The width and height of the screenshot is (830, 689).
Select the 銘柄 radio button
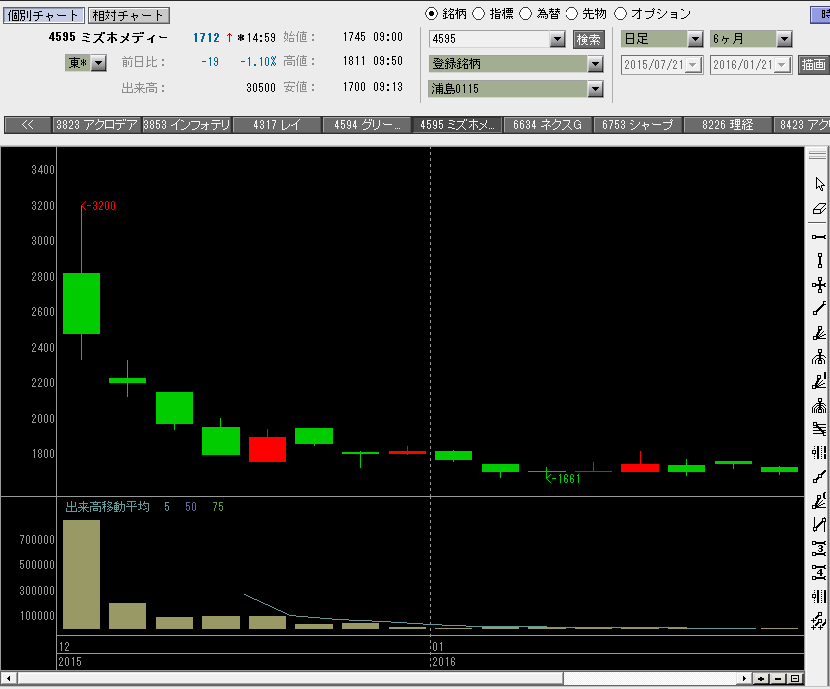click(431, 14)
